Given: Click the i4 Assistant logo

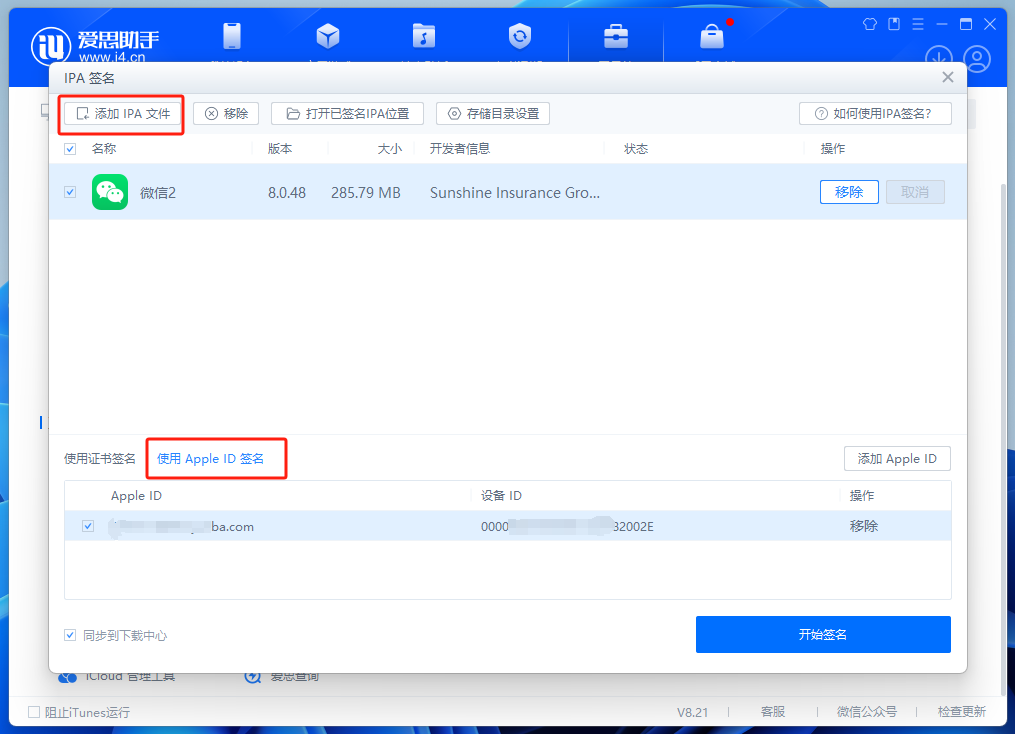Looking at the screenshot, I should (x=95, y=45).
